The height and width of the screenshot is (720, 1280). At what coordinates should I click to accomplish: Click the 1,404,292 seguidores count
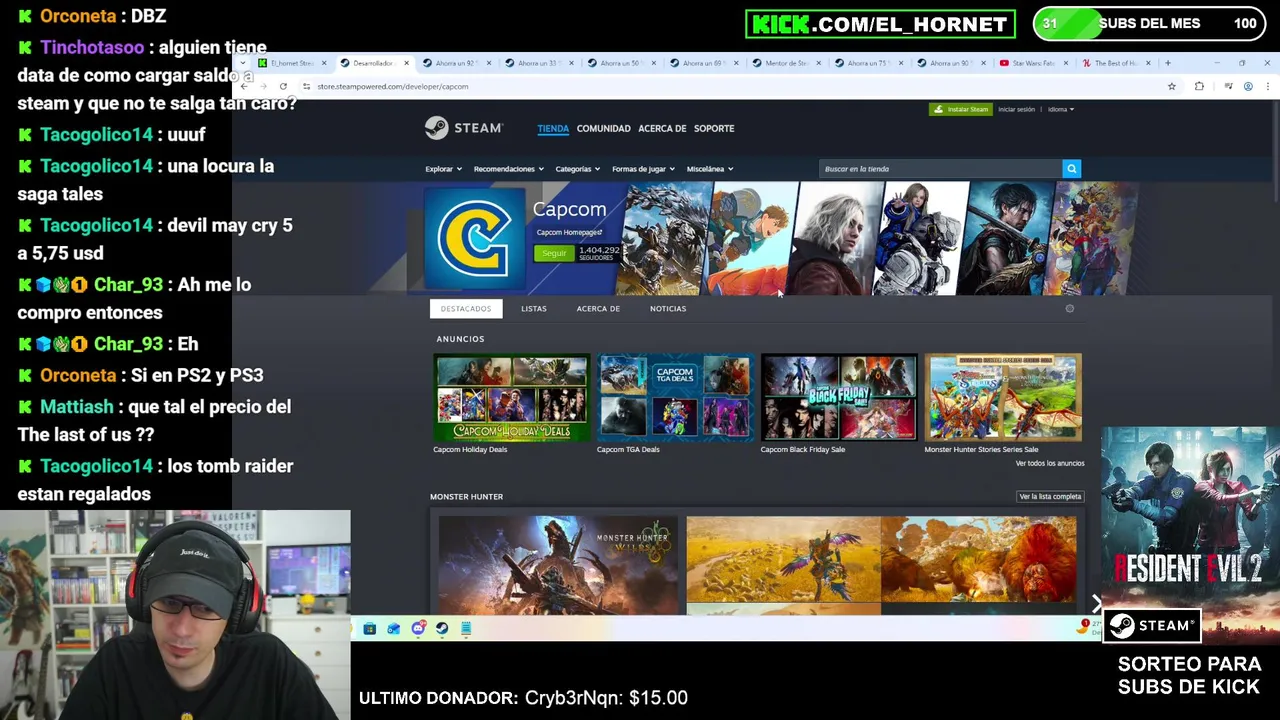598,253
